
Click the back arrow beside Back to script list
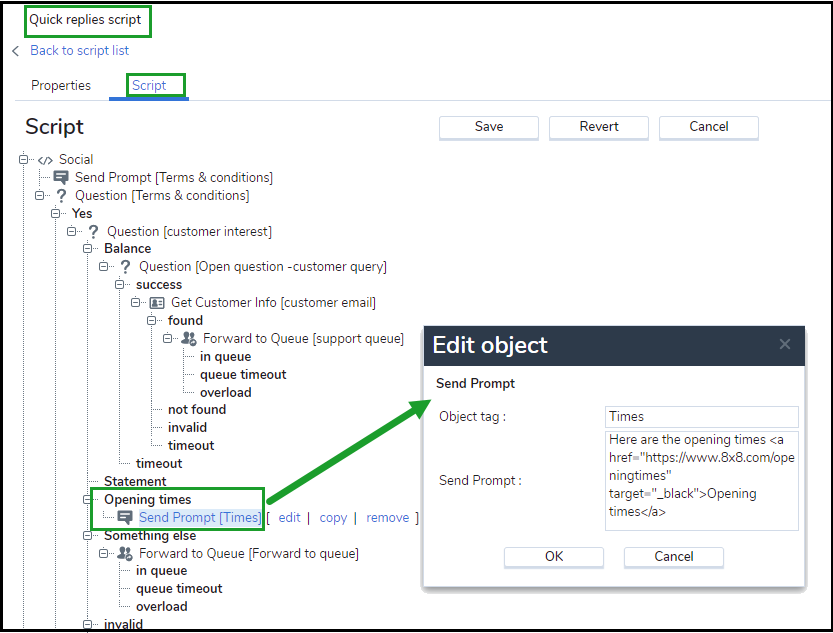click(x=15, y=51)
